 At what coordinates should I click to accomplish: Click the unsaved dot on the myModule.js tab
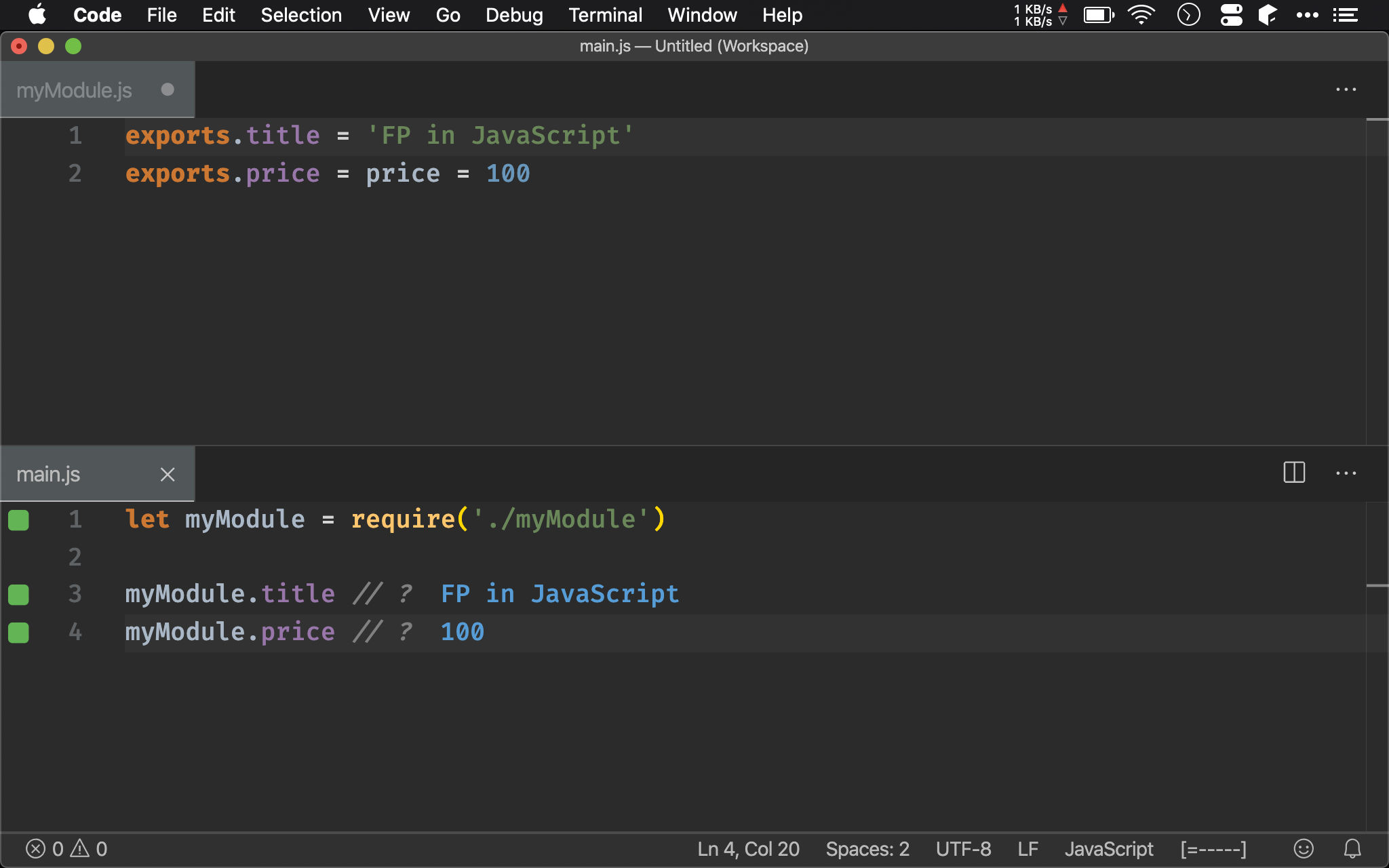pos(168,90)
